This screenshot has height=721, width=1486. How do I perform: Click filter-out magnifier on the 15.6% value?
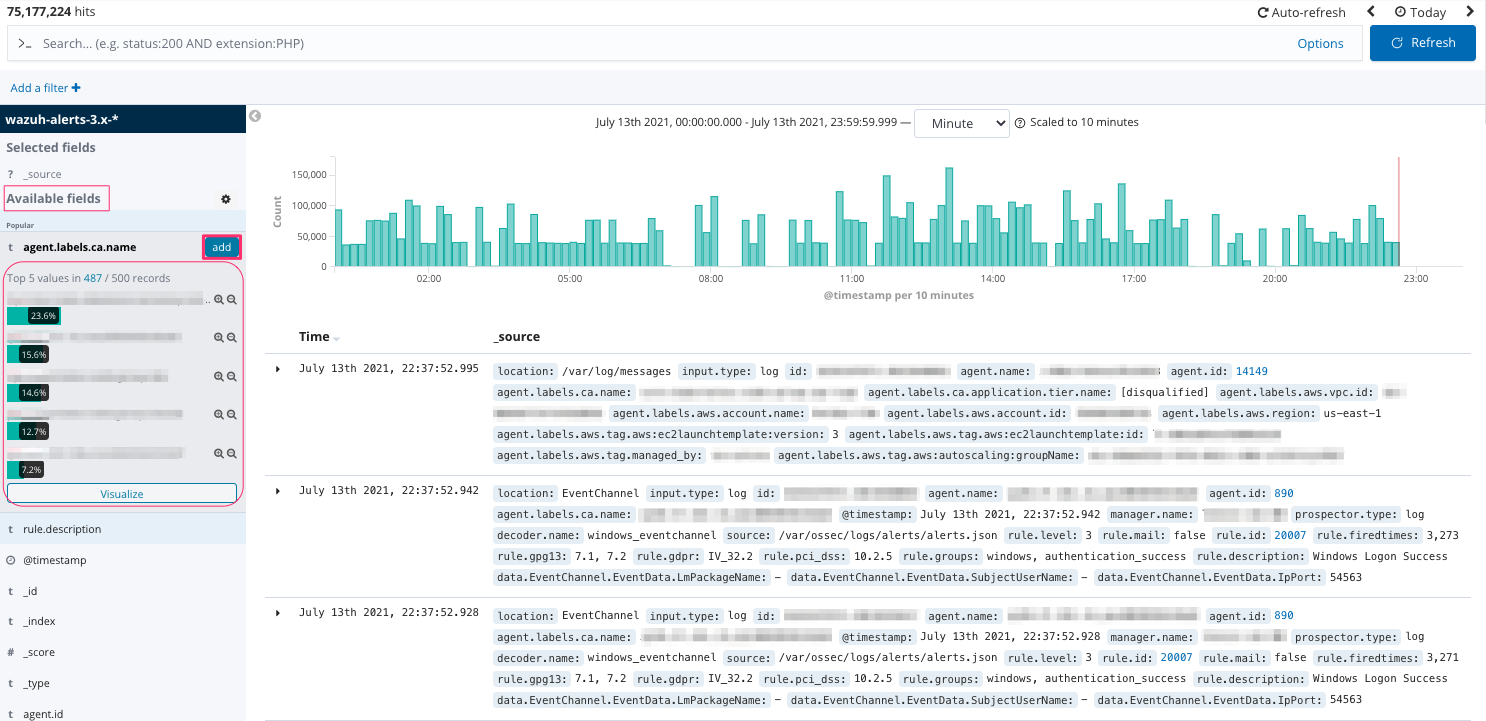(231, 338)
